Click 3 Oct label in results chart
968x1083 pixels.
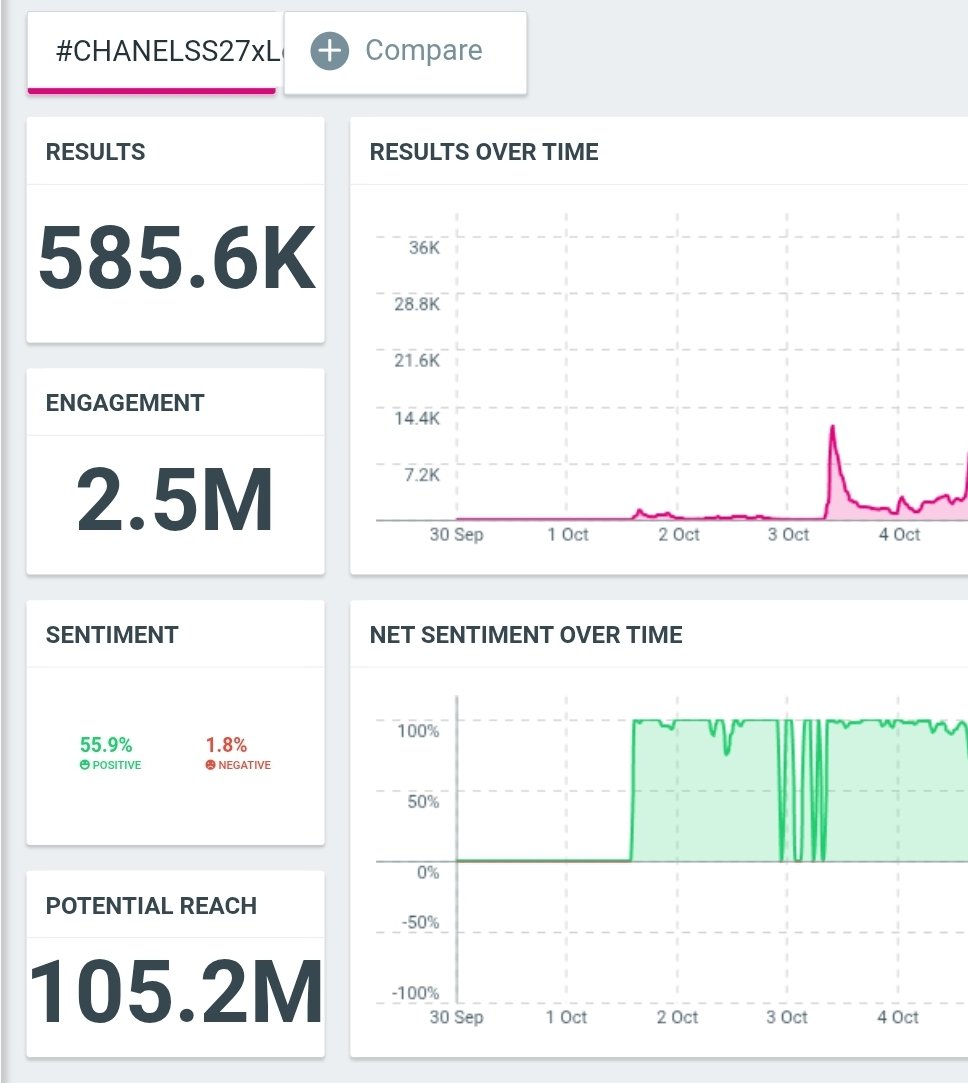click(788, 535)
